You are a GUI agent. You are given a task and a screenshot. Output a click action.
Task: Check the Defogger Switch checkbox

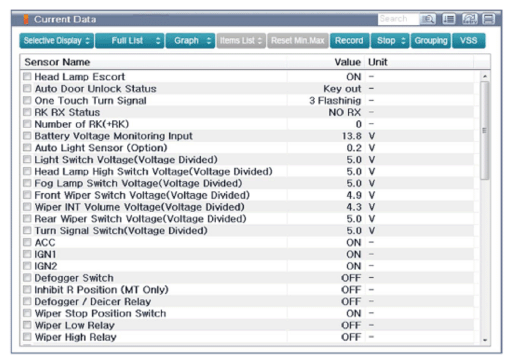pyautogui.click(x=27, y=278)
